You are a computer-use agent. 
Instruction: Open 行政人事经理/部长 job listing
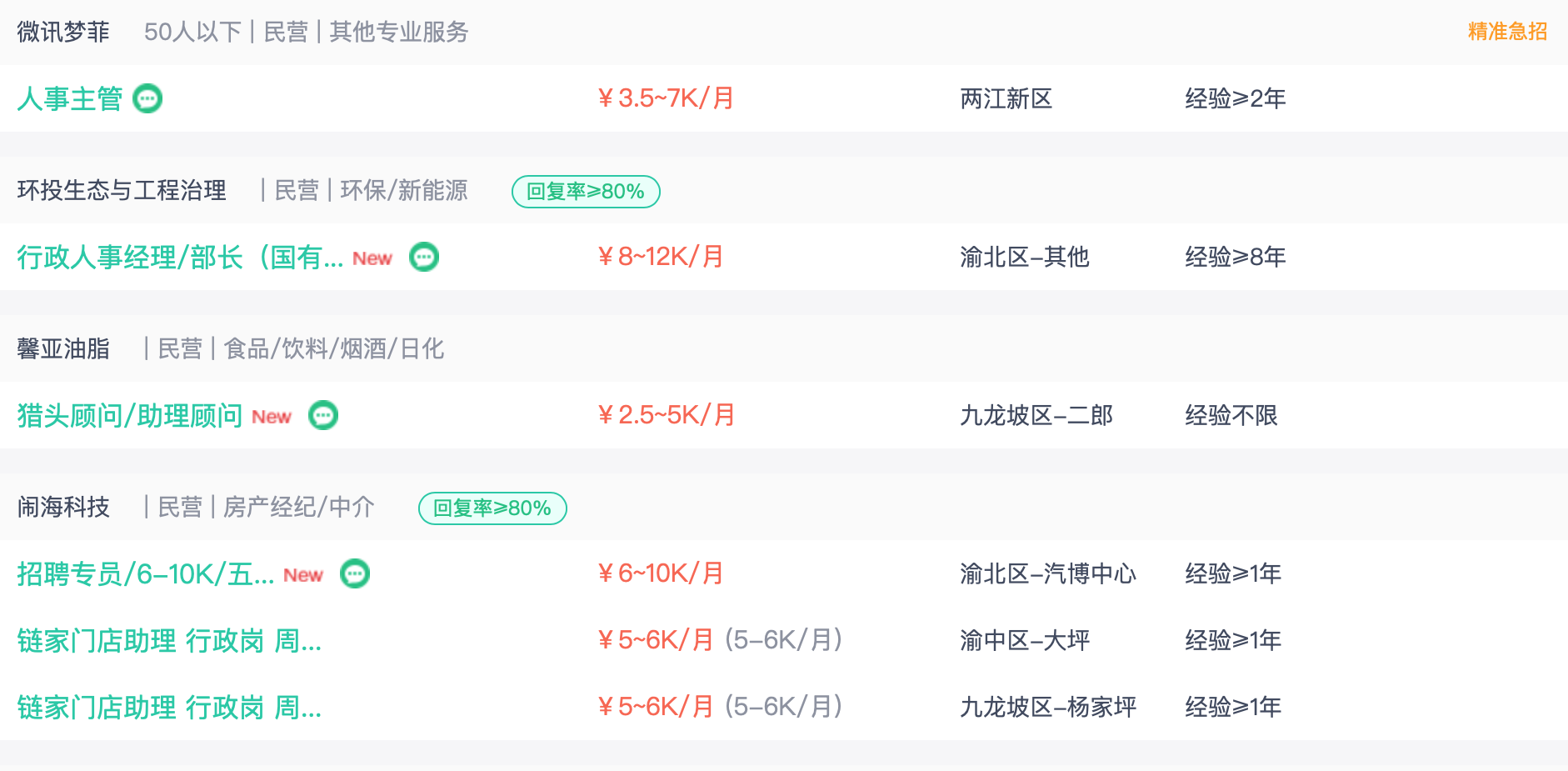[x=180, y=257]
